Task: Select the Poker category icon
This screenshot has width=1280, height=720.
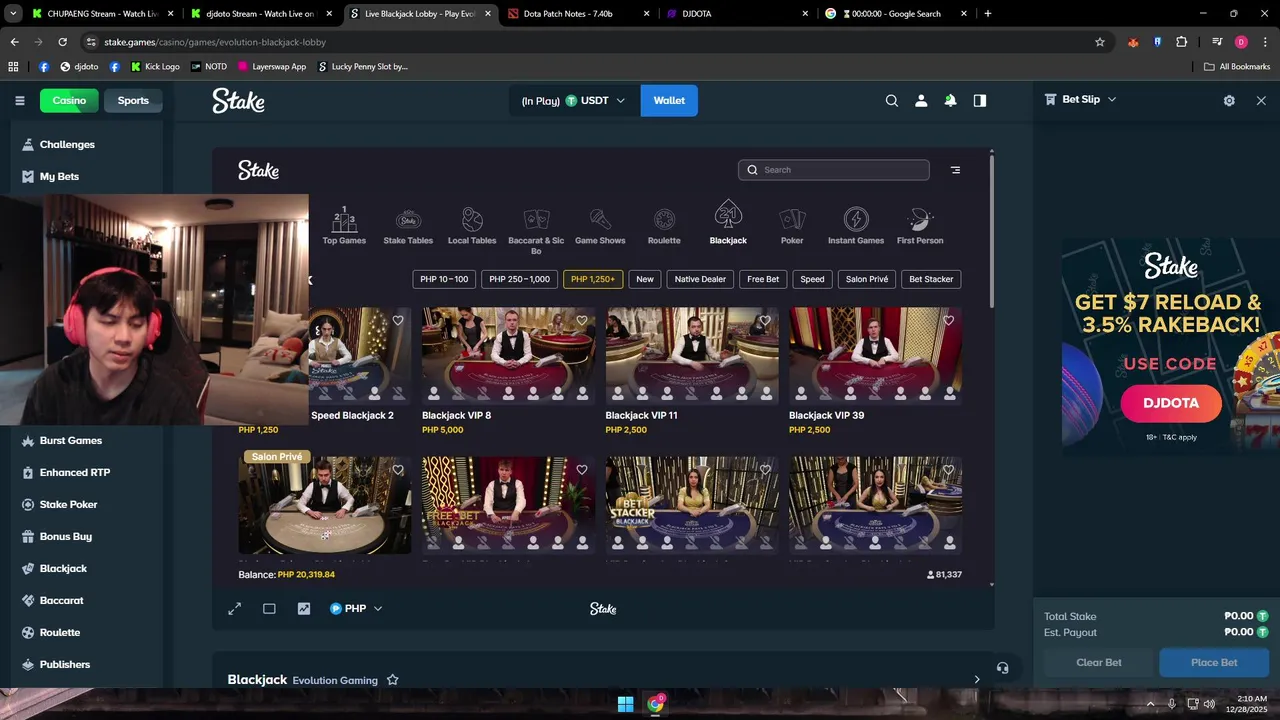Action: 792,225
